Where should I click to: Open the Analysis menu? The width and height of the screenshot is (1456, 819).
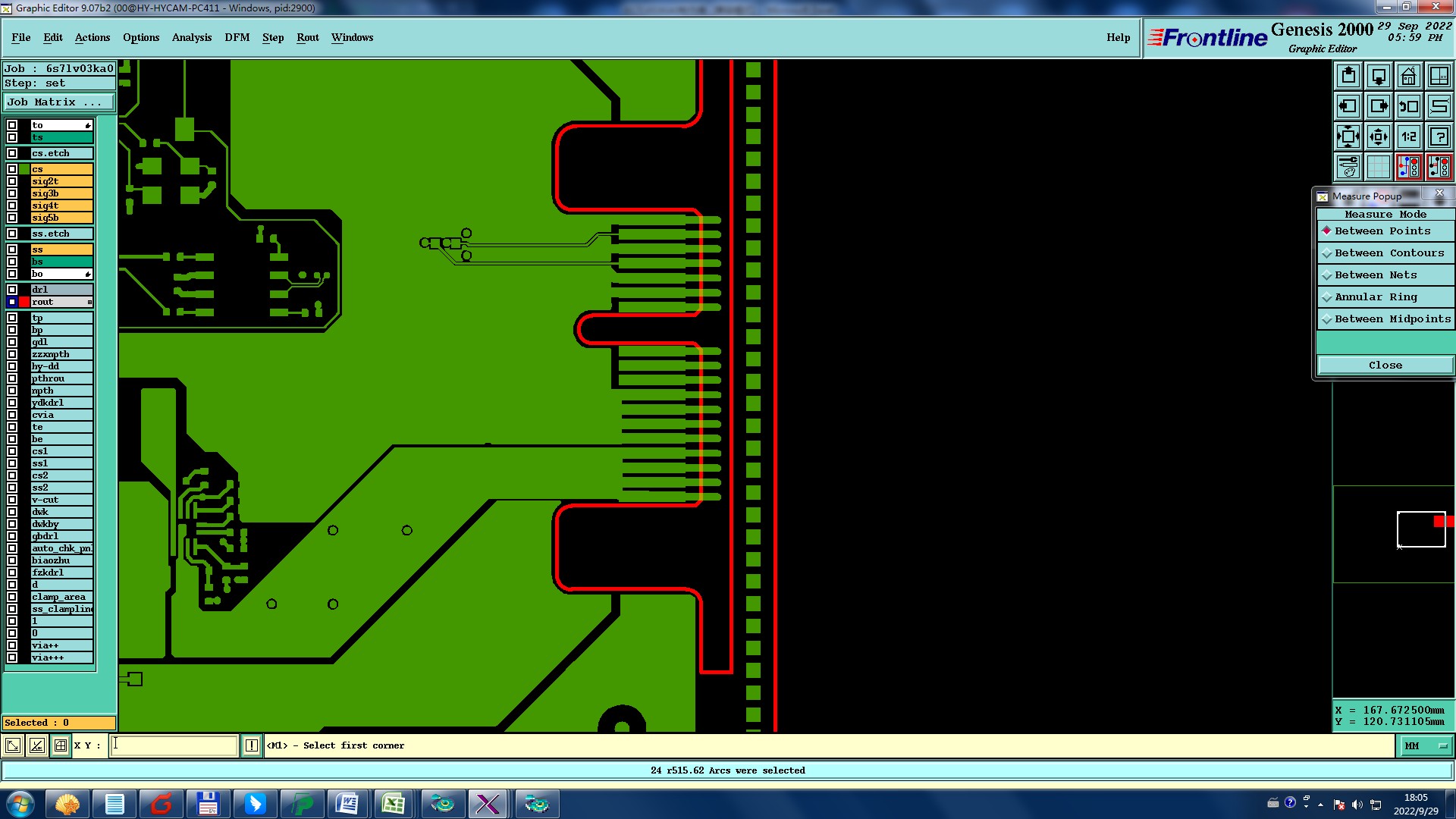(x=191, y=37)
